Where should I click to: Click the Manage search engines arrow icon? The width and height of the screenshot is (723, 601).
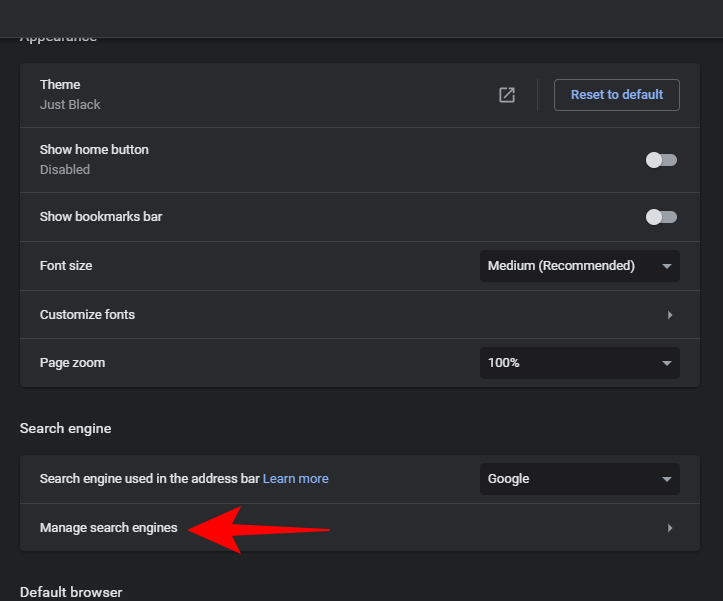[669, 528]
